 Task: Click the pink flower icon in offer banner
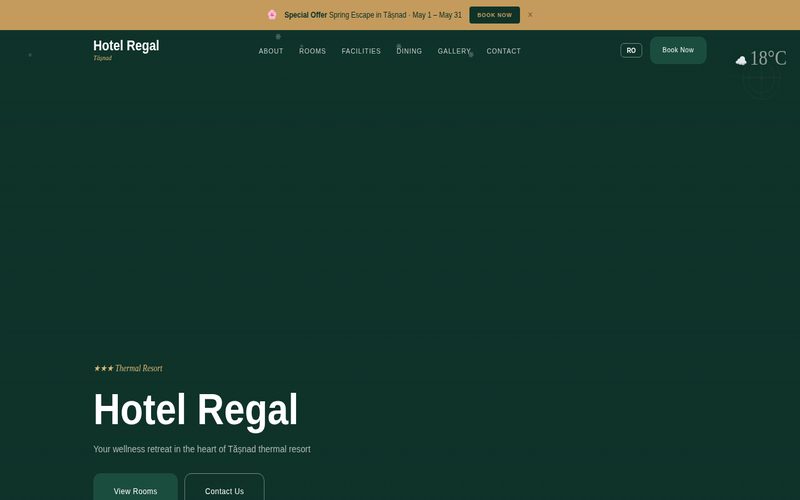coord(272,15)
